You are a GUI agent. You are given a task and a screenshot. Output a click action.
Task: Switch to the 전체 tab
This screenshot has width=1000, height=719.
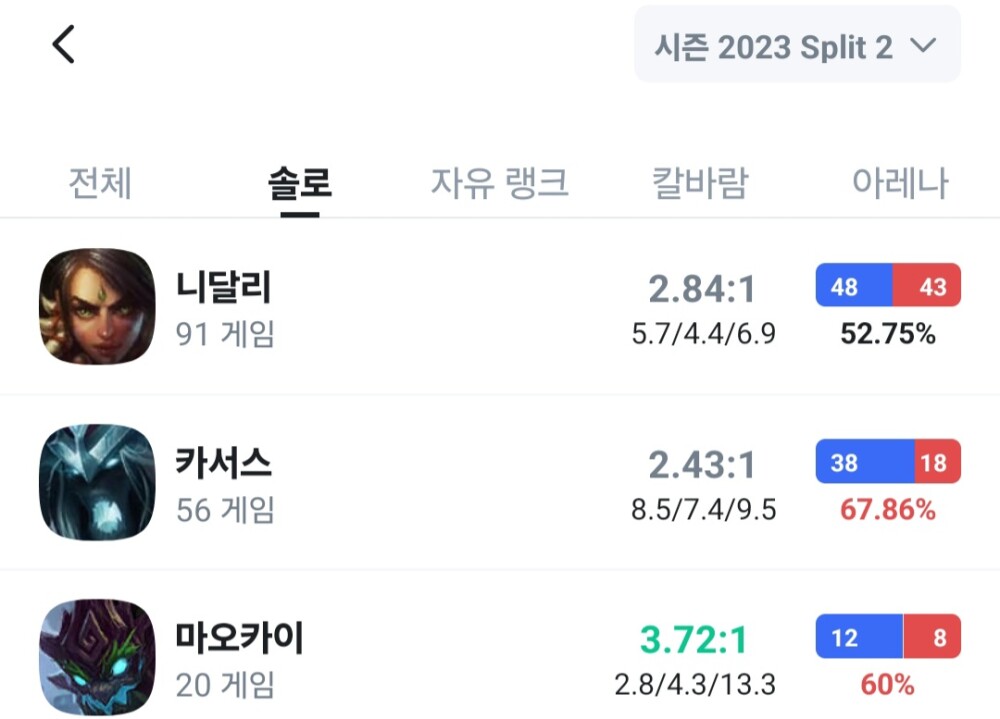coord(100,184)
